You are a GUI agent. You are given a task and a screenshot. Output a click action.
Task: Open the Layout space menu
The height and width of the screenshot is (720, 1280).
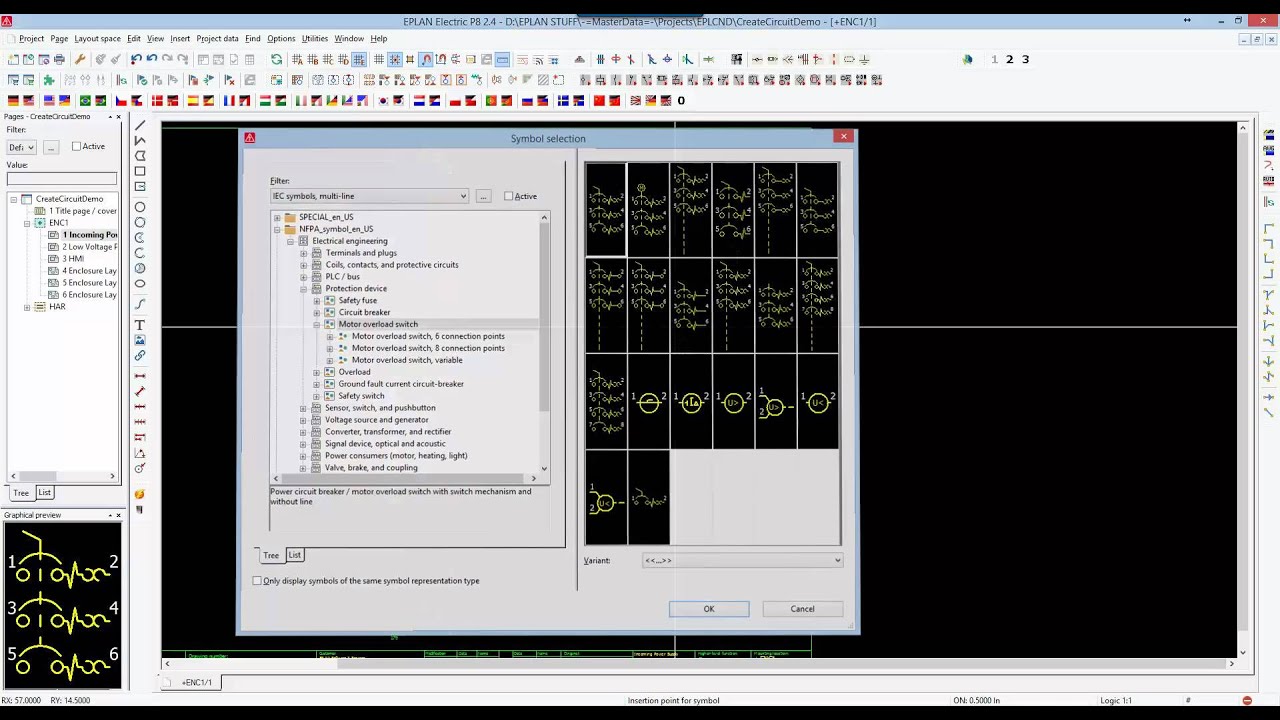tap(97, 39)
